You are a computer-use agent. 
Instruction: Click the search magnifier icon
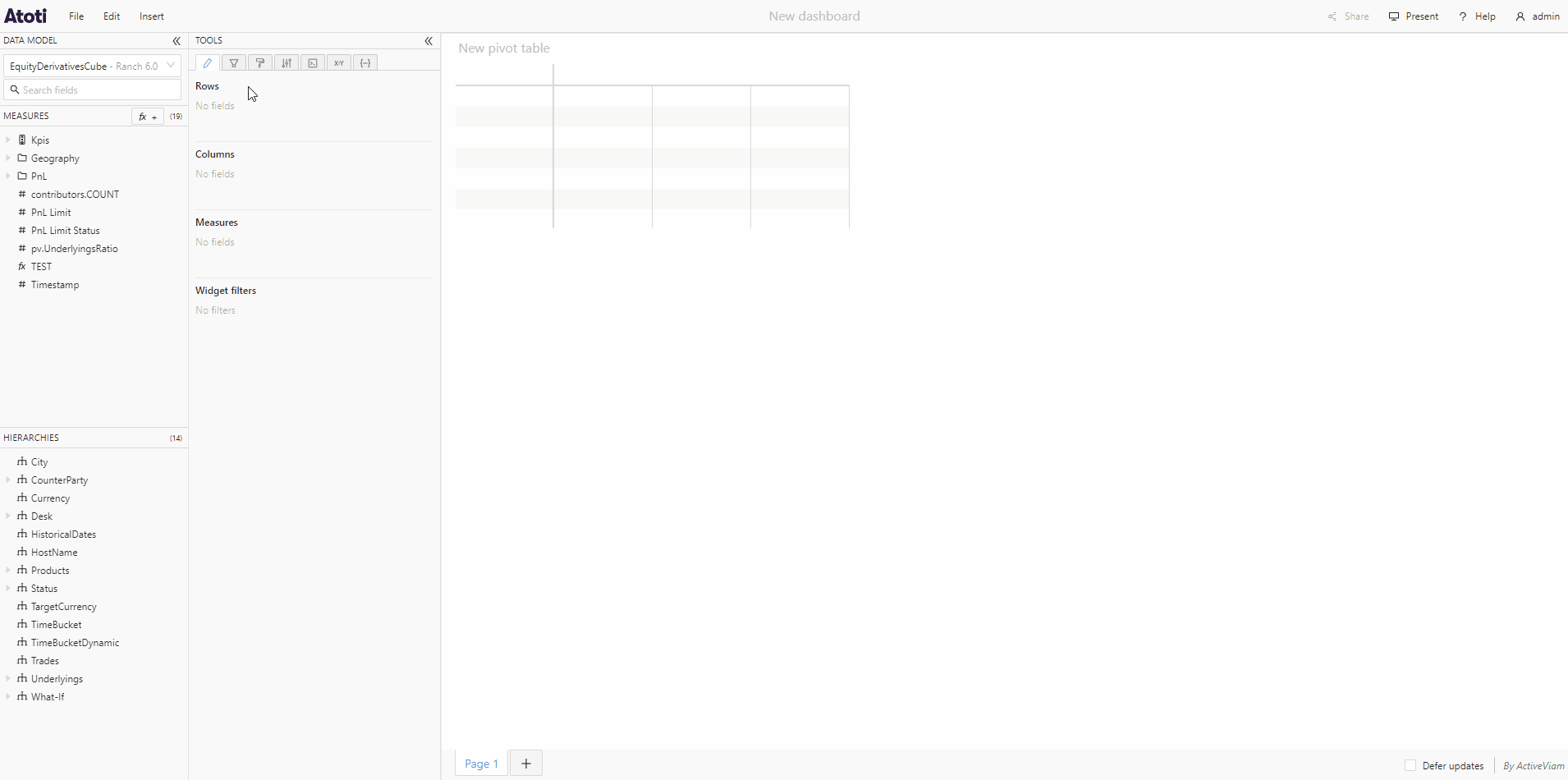tap(15, 89)
